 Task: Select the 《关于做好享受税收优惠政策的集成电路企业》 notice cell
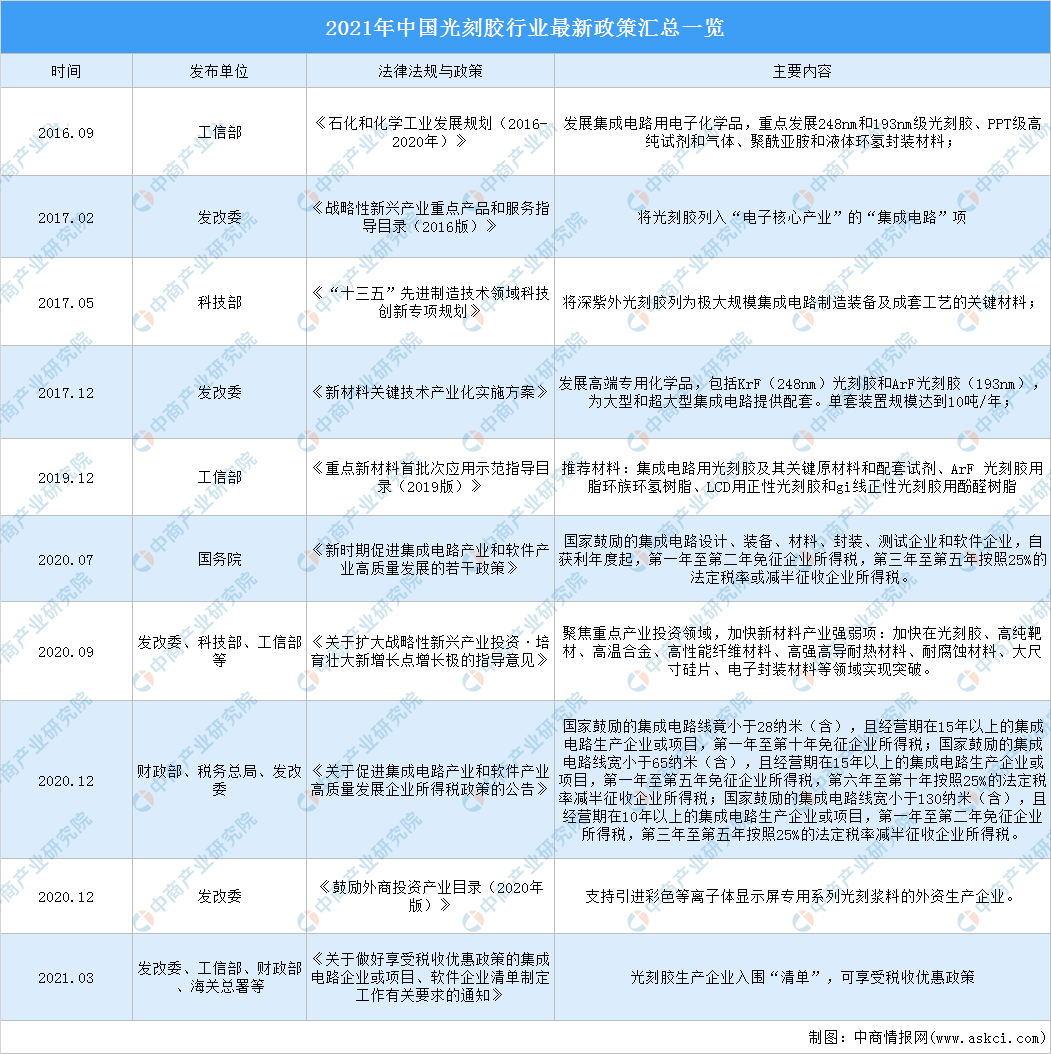click(430, 978)
